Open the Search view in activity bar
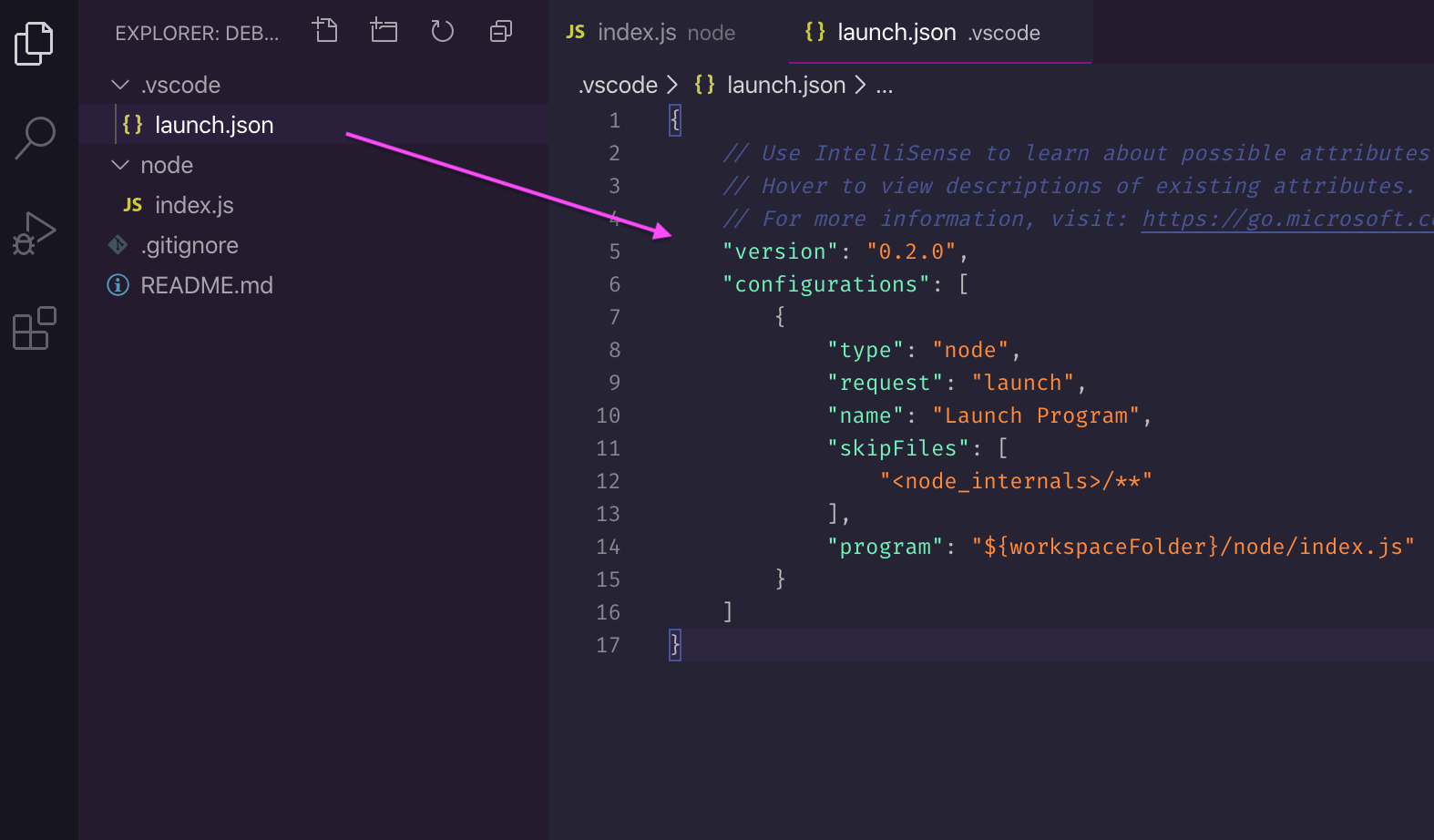 pyautogui.click(x=35, y=138)
